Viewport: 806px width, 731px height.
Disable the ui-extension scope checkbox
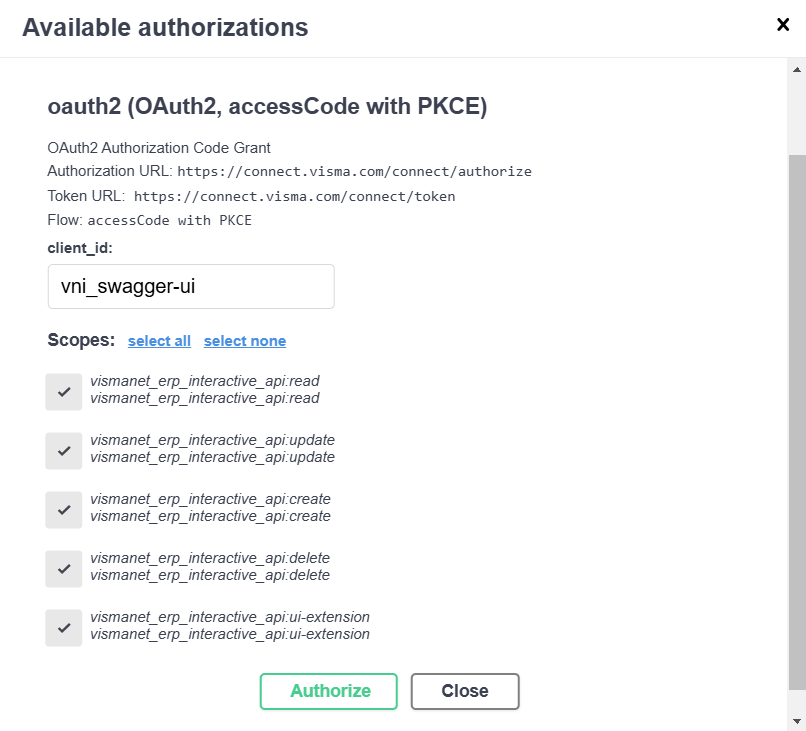63,627
